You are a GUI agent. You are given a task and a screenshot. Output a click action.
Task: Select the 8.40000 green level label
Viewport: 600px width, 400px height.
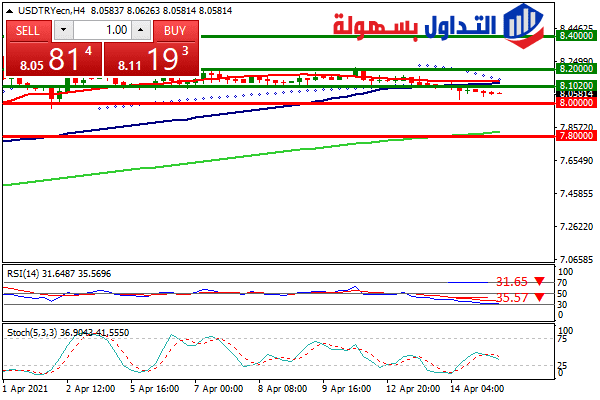(x=576, y=36)
